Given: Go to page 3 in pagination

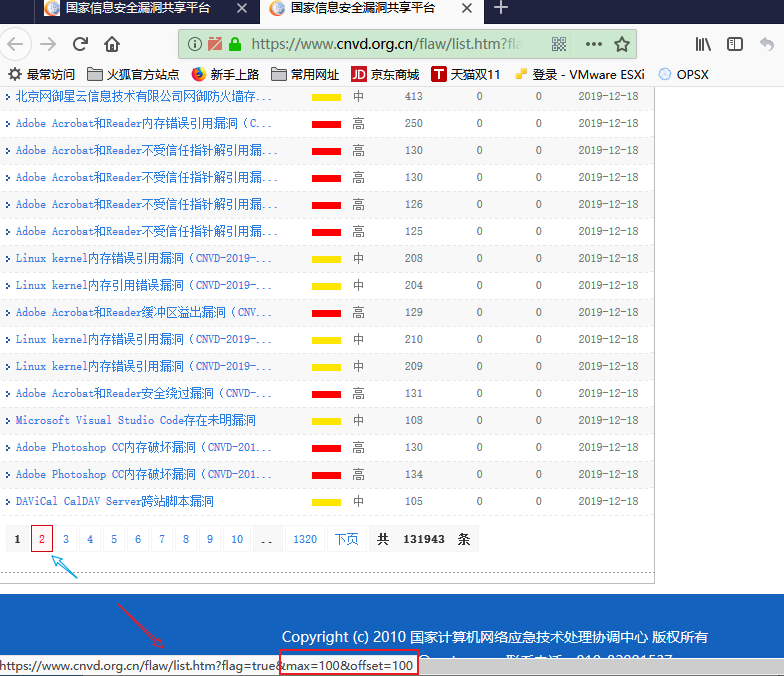Looking at the screenshot, I should tap(66, 539).
